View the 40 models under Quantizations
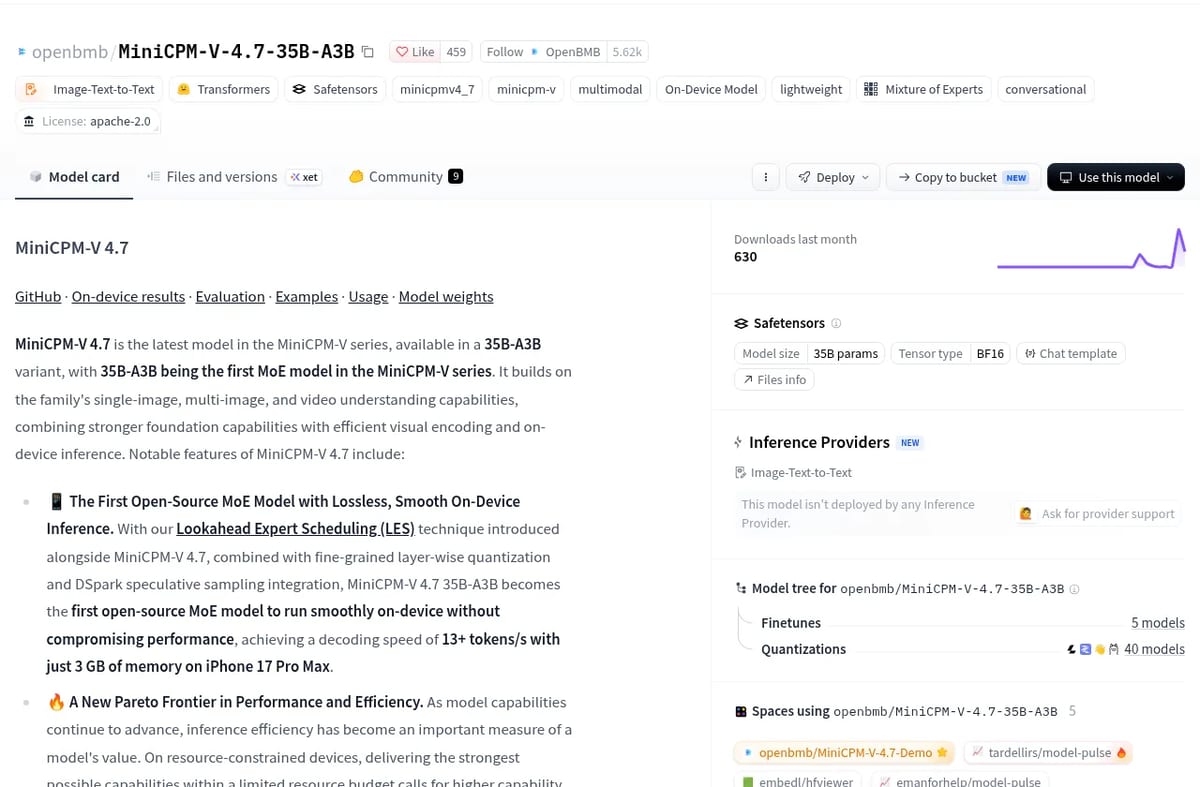Screen dimensions: 1200x787 (1154, 649)
